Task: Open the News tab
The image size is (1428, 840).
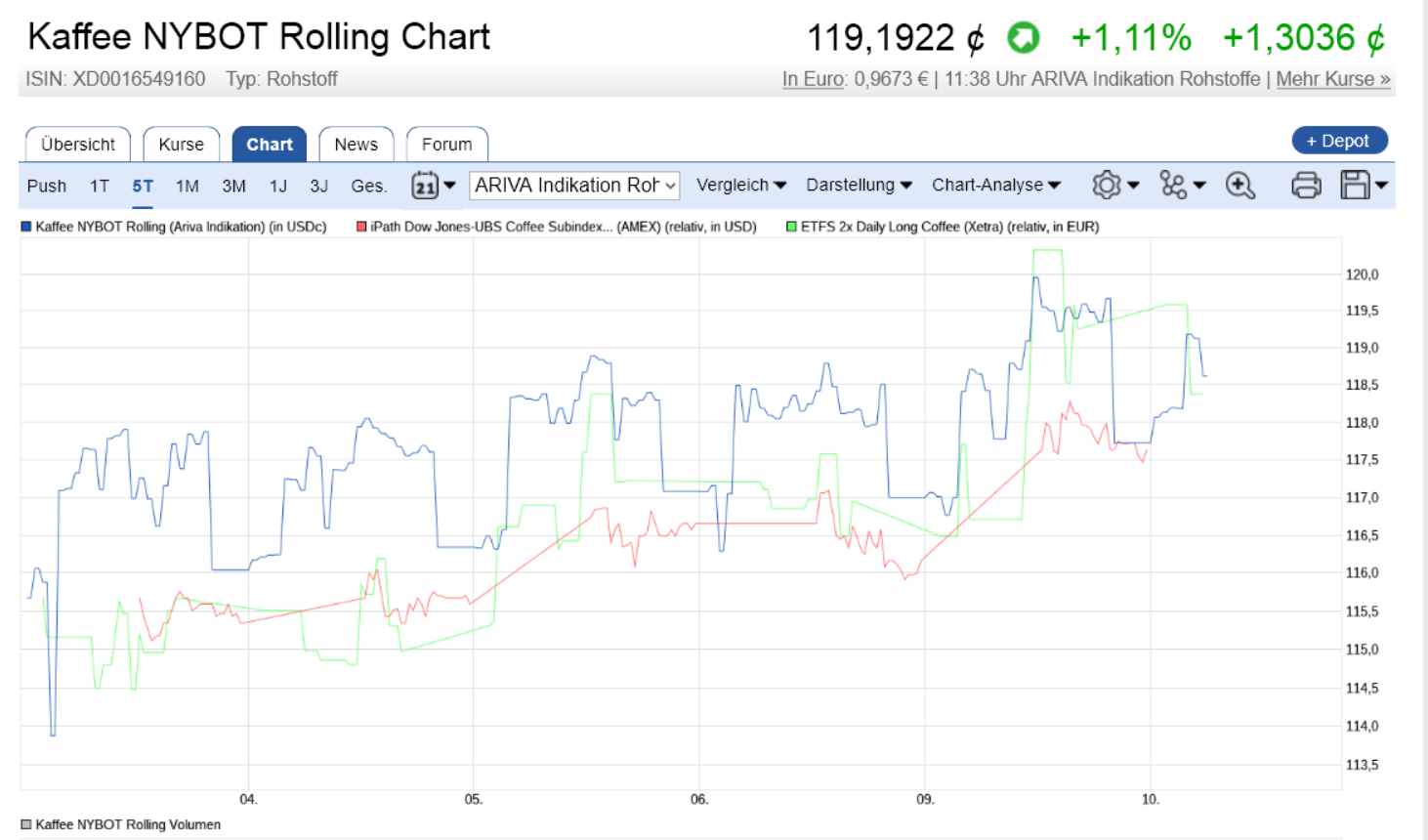Action: [357, 145]
